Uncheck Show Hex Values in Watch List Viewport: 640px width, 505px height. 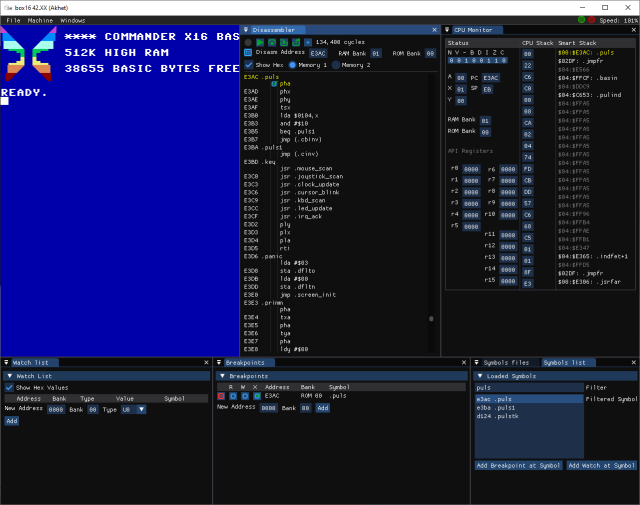coord(9,387)
